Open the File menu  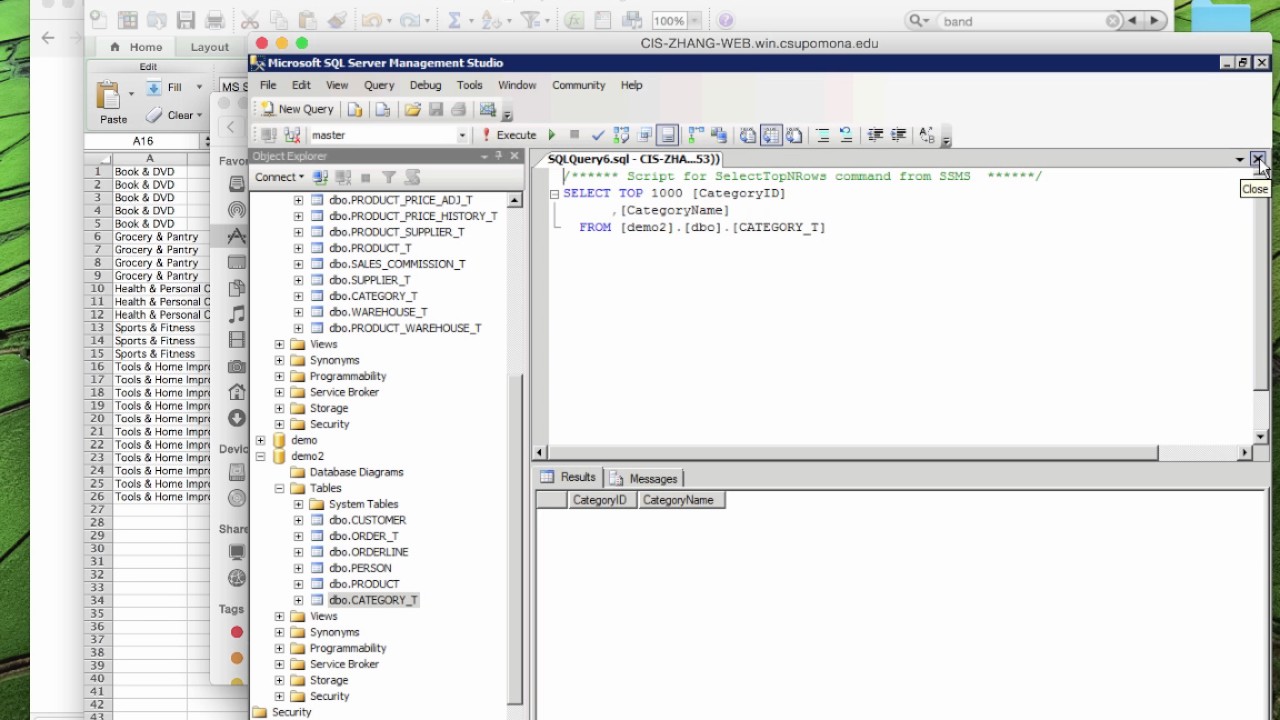[x=268, y=85]
